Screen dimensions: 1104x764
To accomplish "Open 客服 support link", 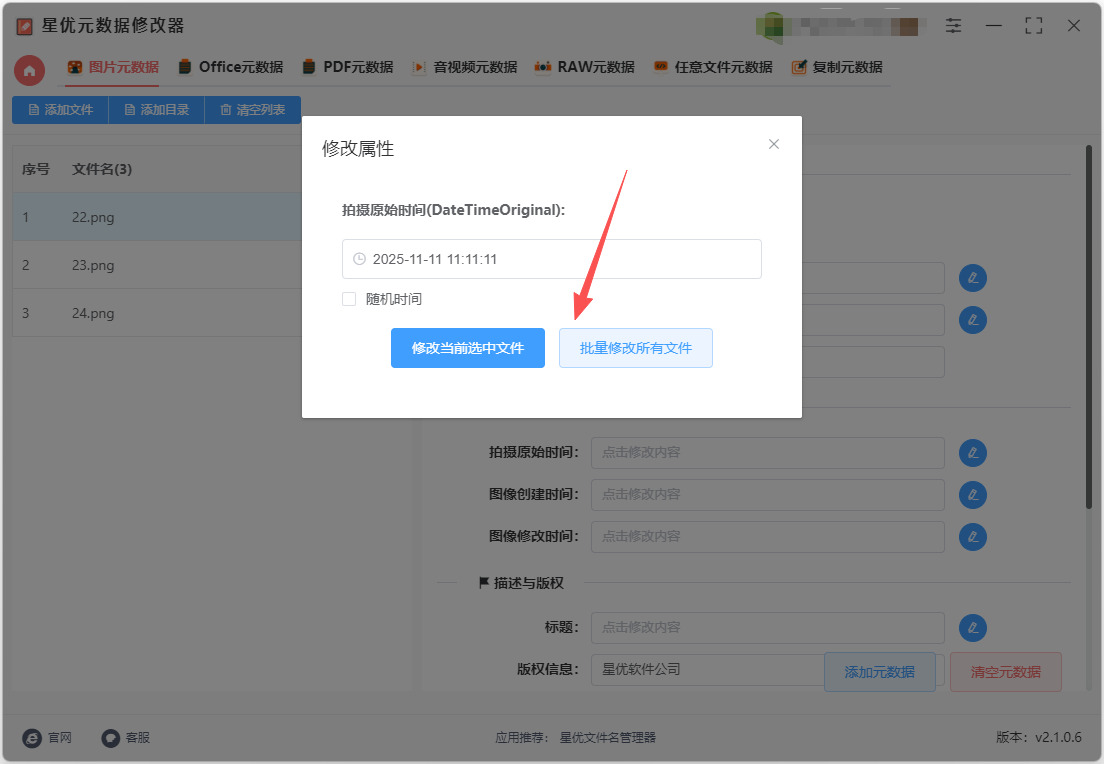I will (x=126, y=738).
